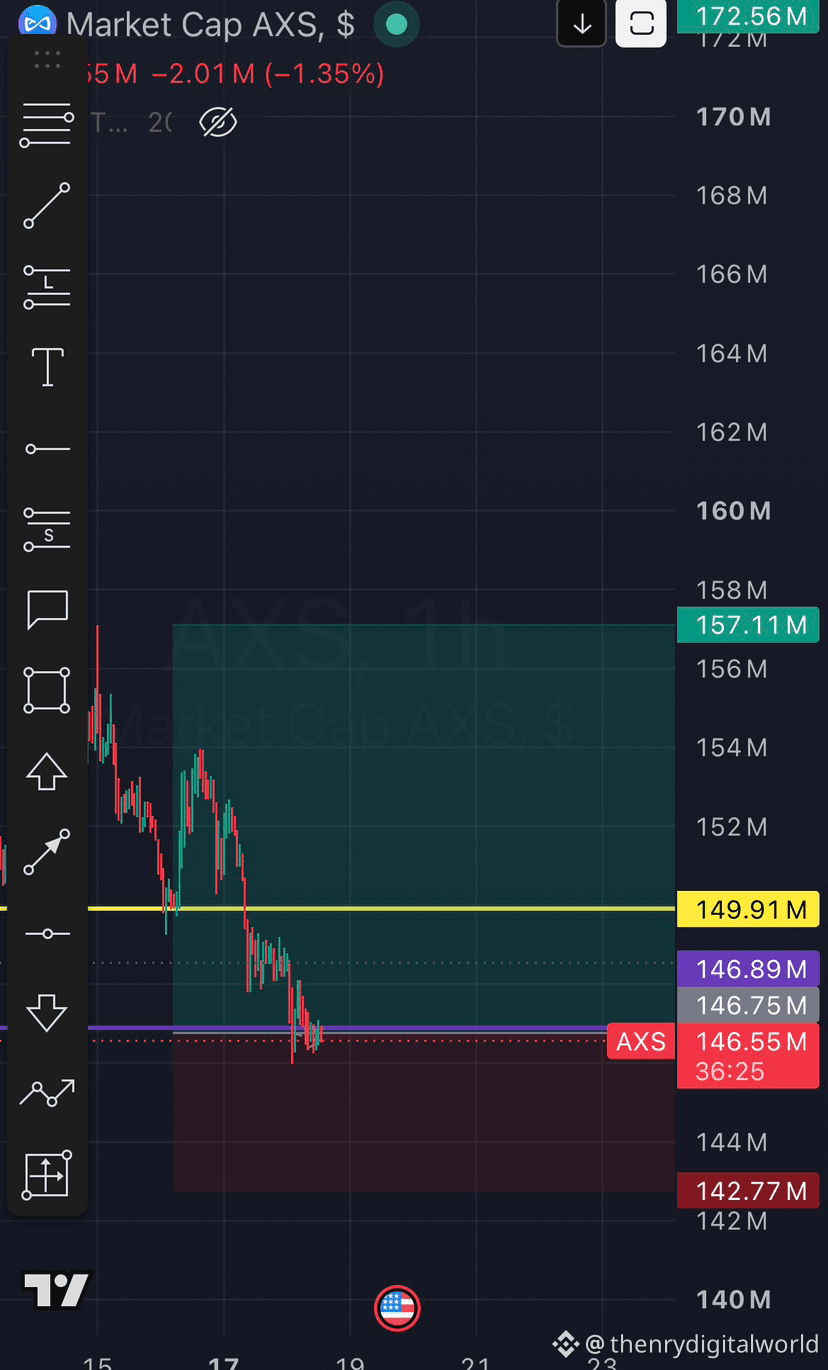Toggle the indicator visibility eye icon
The image size is (828, 1370).
218,123
